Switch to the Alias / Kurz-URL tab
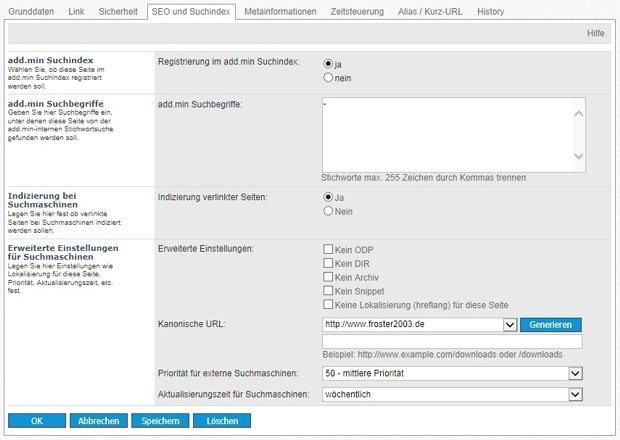The width and height of the screenshot is (620, 440). (x=430, y=11)
